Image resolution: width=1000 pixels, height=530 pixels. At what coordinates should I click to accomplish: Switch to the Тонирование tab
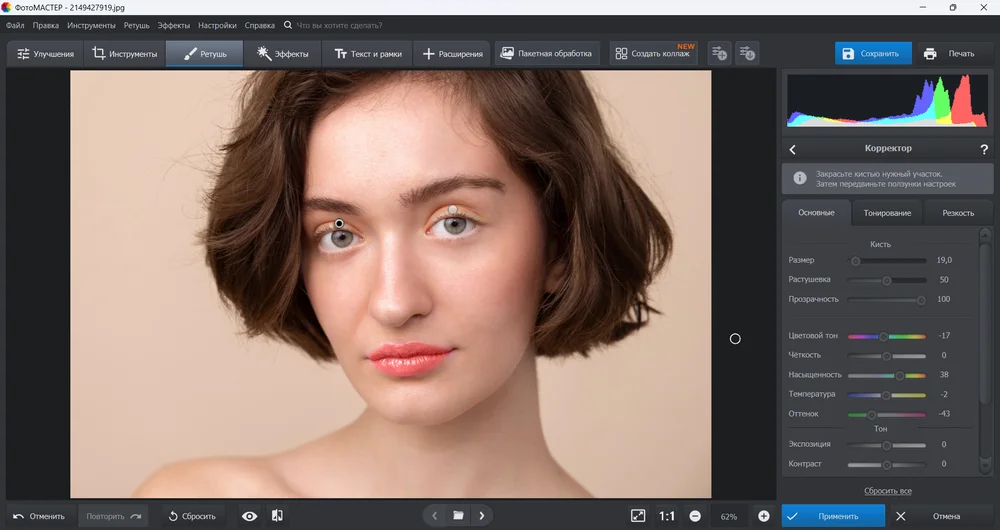tap(887, 213)
